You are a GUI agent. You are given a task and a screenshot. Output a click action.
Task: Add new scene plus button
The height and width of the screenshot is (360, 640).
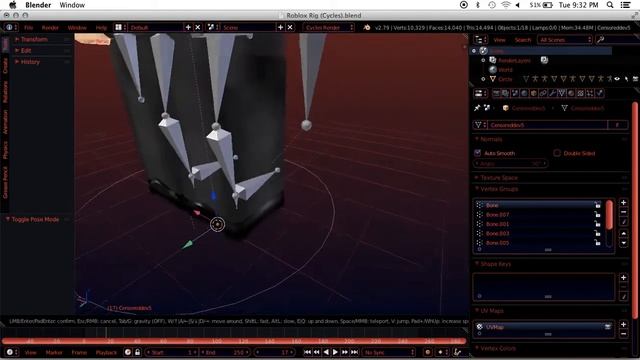tap(280, 27)
